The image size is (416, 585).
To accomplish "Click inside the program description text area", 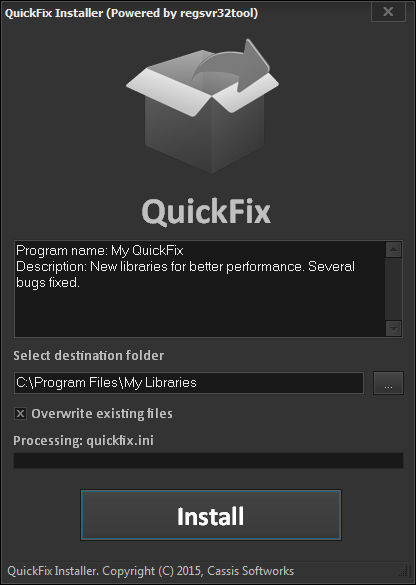I will pyautogui.click(x=200, y=289).
